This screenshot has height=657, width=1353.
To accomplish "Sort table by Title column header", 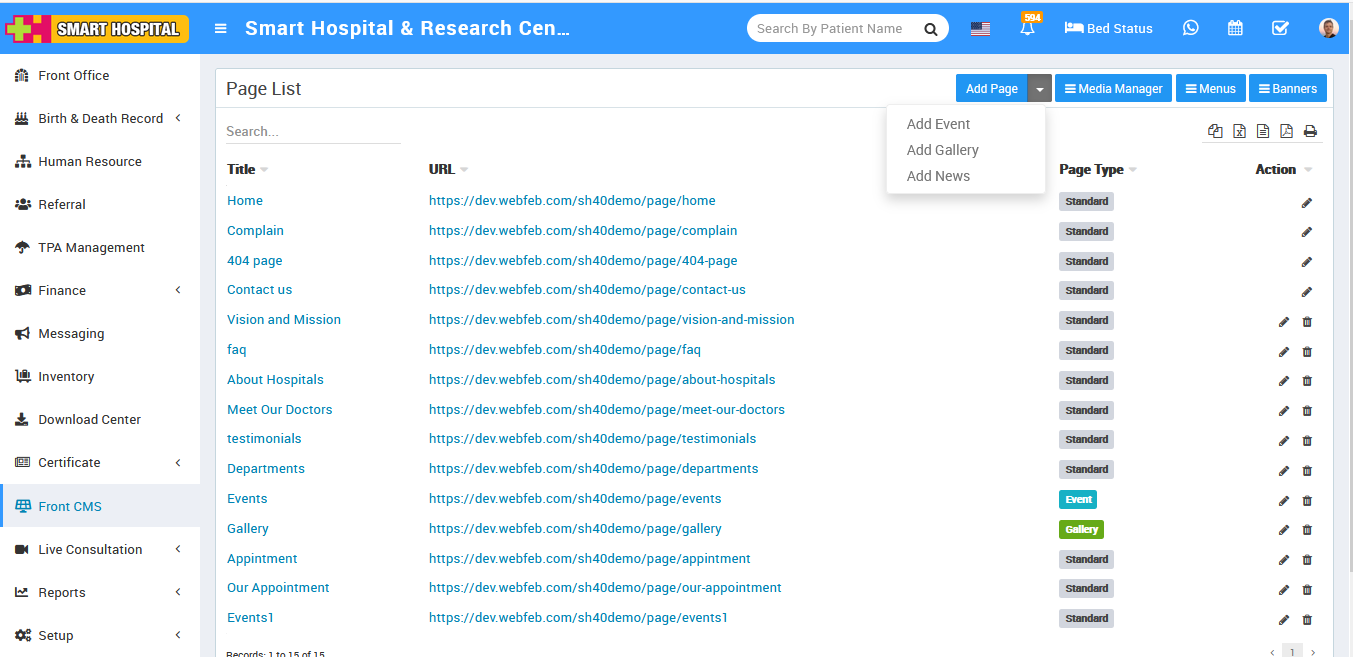I will point(242,169).
